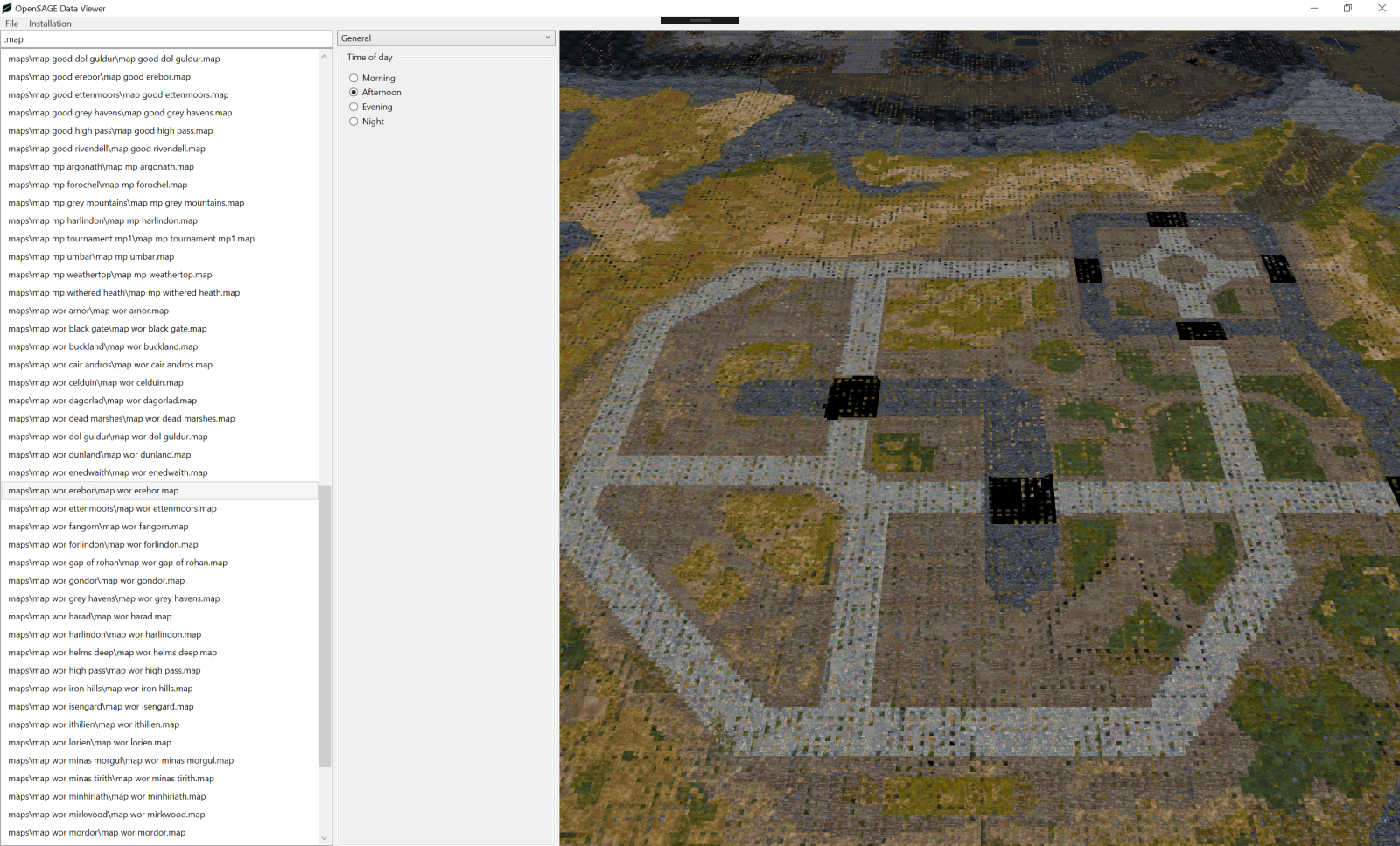Viewport: 1400px width, 846px height.
Task: Select map wor black gate.map
Action: pos(159,329)
